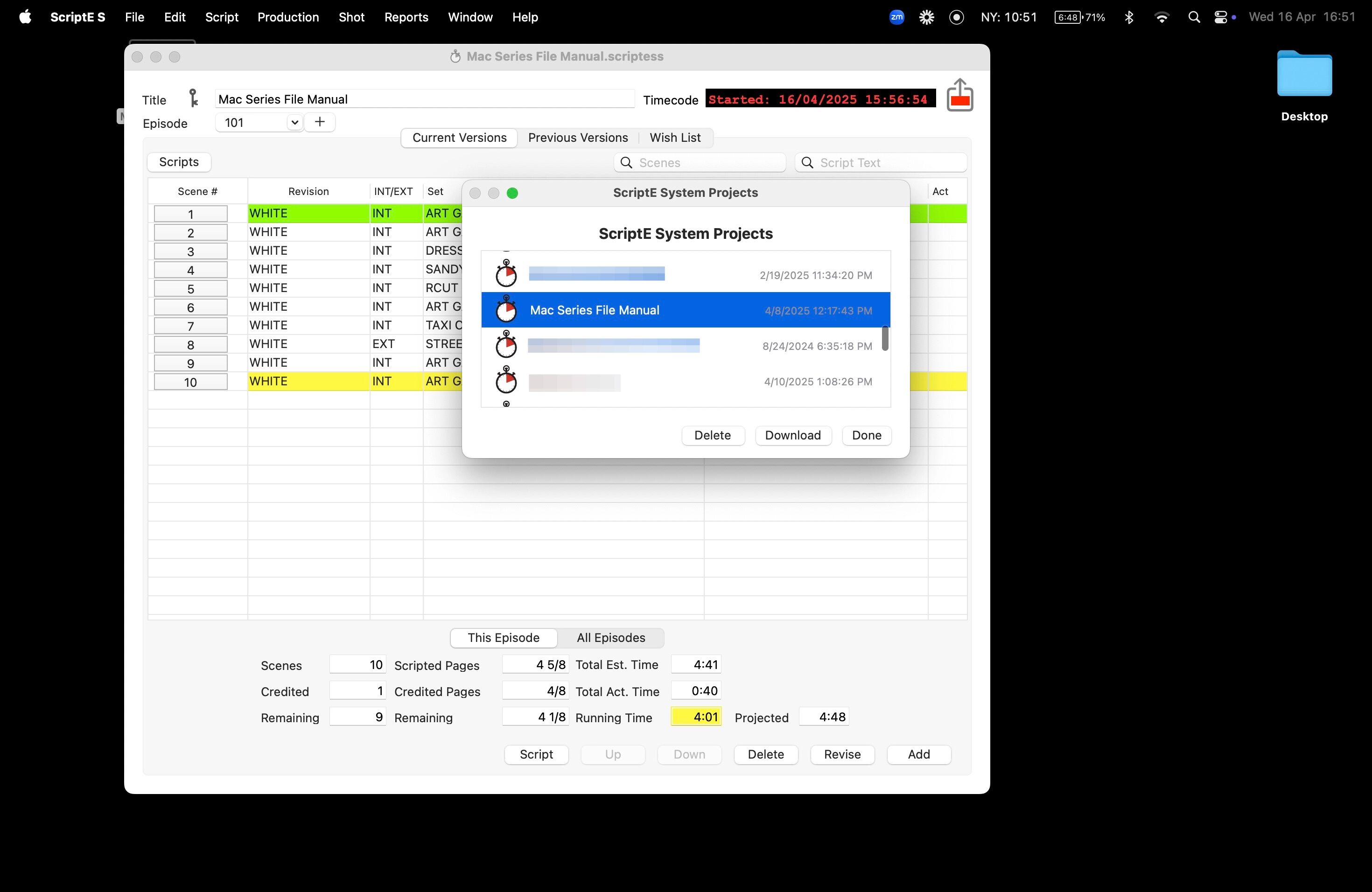
Task: Click stopwatch icon of 2/19/2025 project
Action: 506,274
